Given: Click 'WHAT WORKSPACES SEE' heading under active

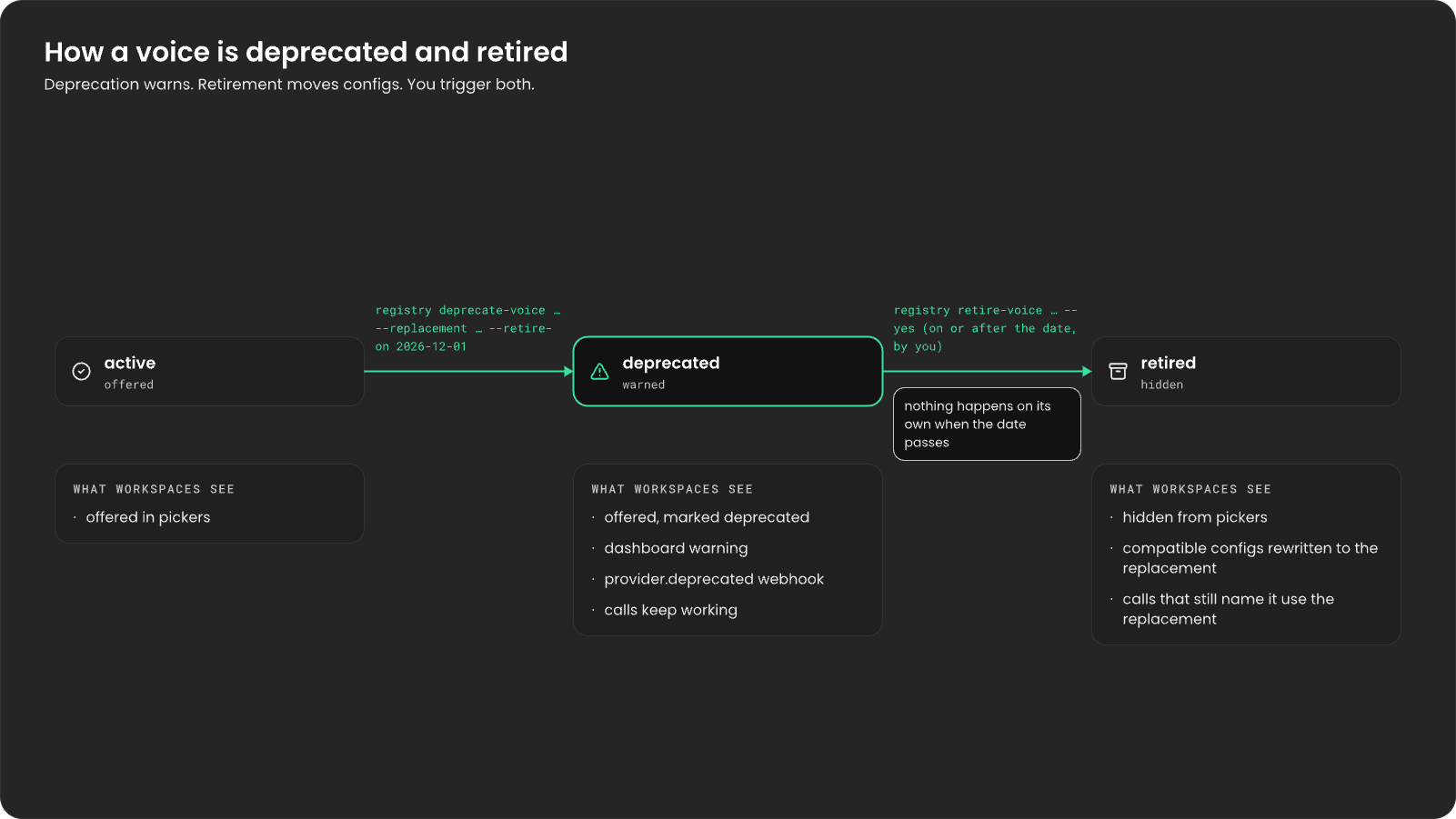Looking at the screenshot, I should [154, 489].
